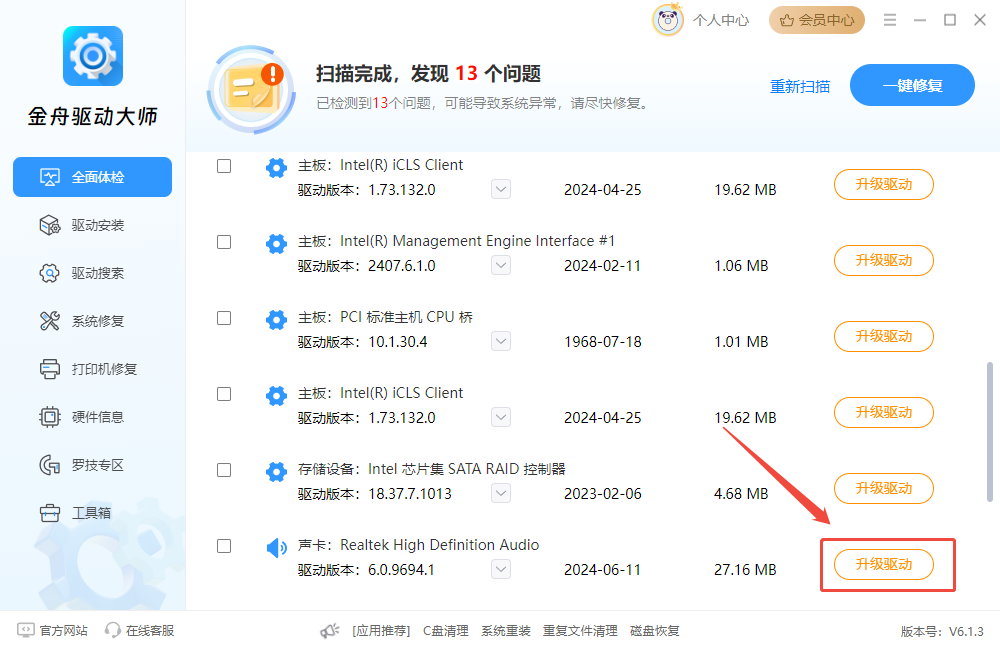Check the first Intel(R) iCLS Client box
This screenshot has height=650, width=1000.
[x=224, y=166]
